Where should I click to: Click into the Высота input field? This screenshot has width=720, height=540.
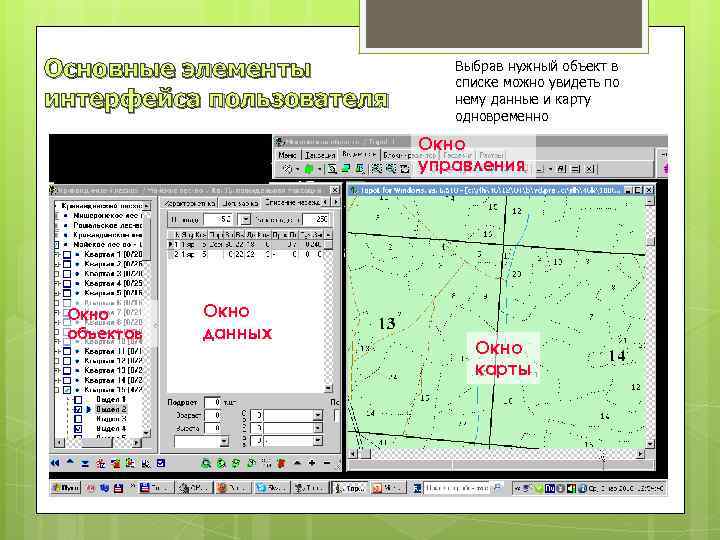click(213, 428)
